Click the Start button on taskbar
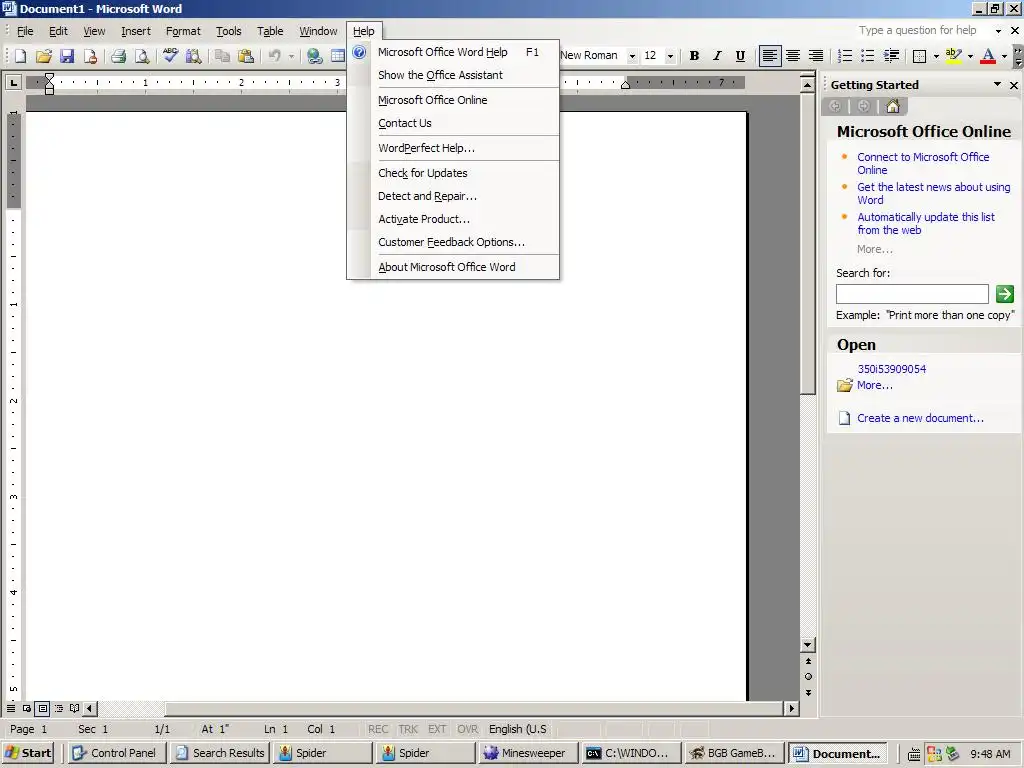Image resolution: width=1024 pixels, height=768 pixels. click(28, 753)
